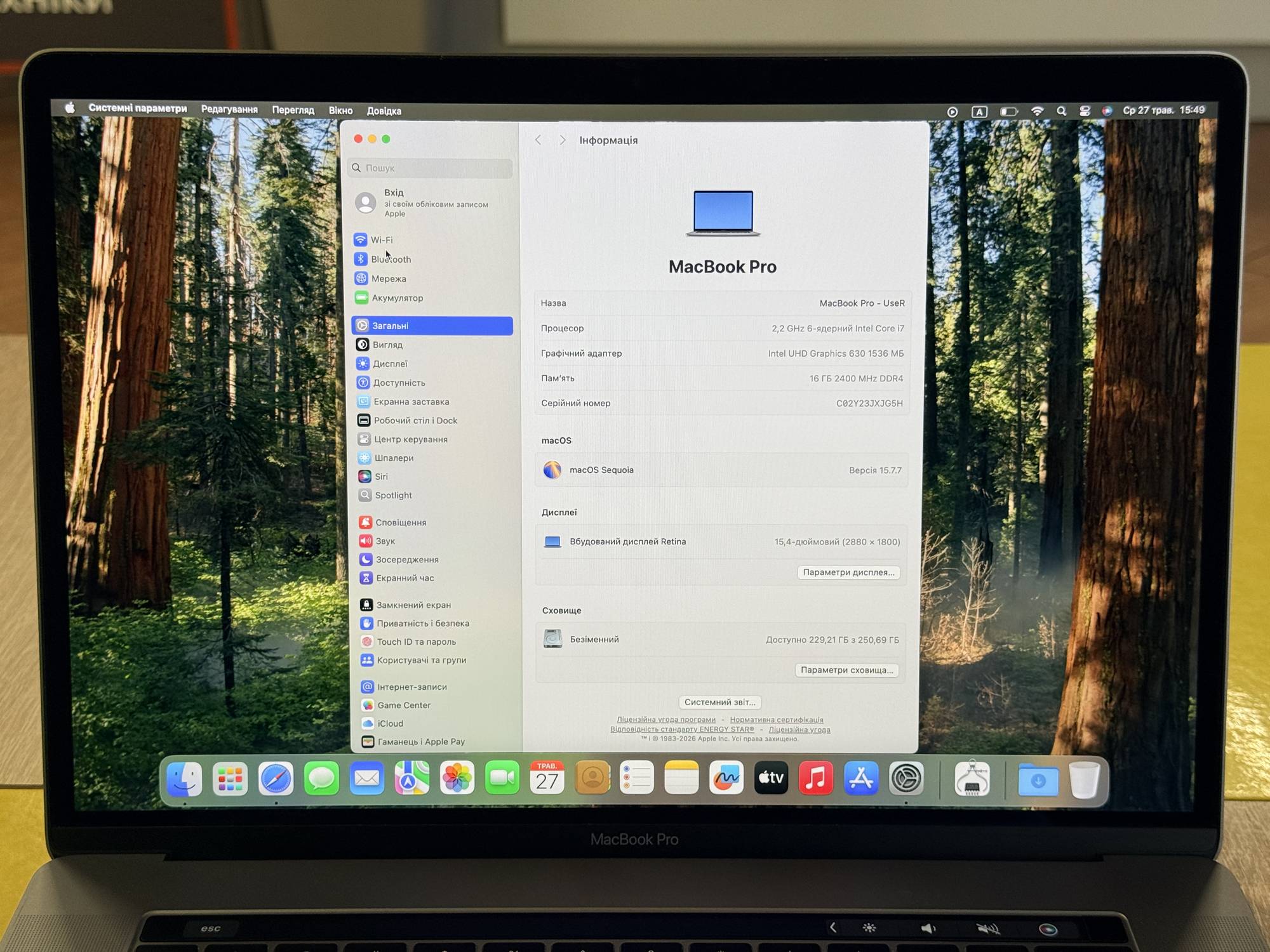Select Загальні in the sidebar

[432, 326]
